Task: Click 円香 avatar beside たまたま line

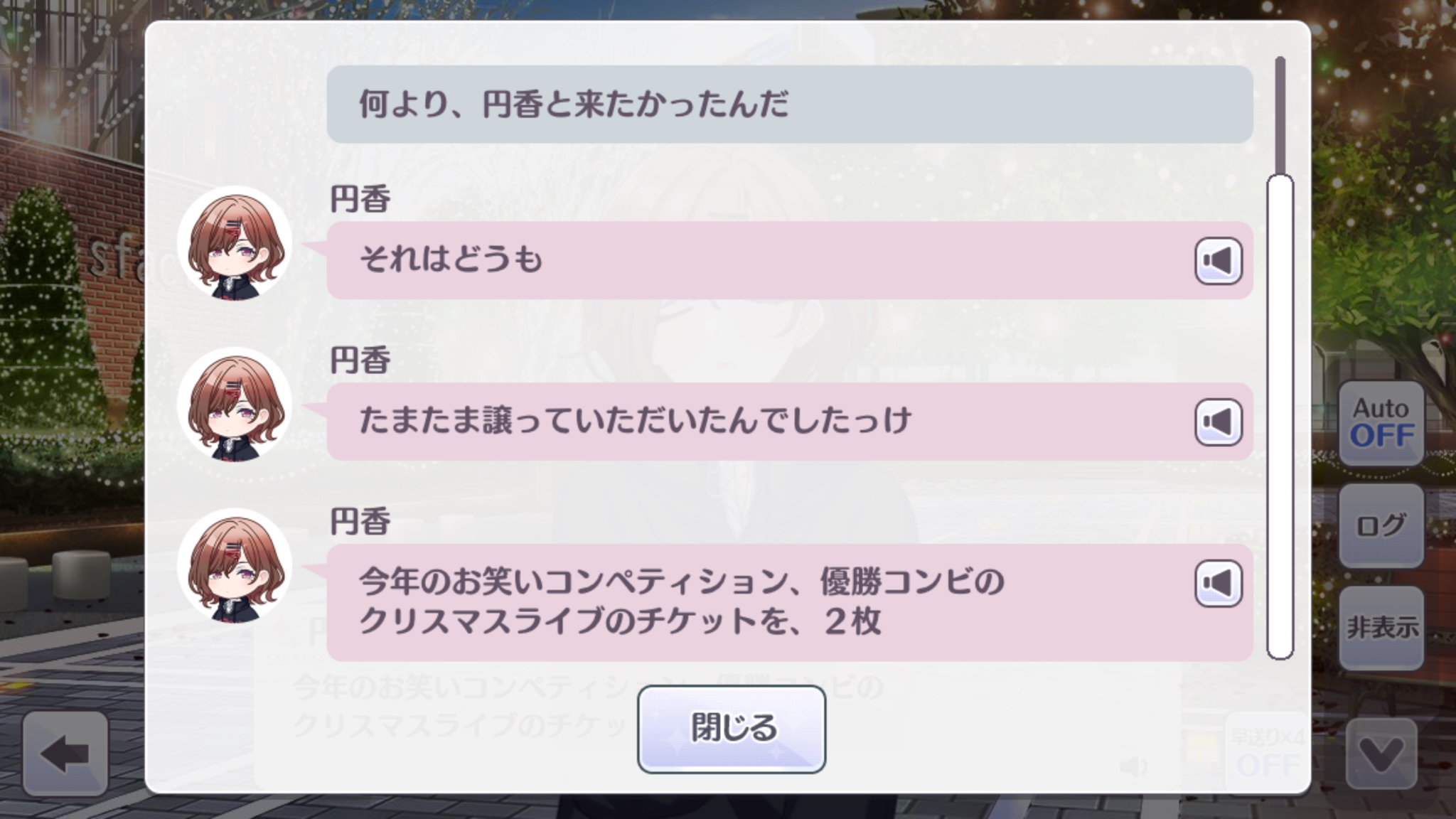Action: click(x=235, y=405)
